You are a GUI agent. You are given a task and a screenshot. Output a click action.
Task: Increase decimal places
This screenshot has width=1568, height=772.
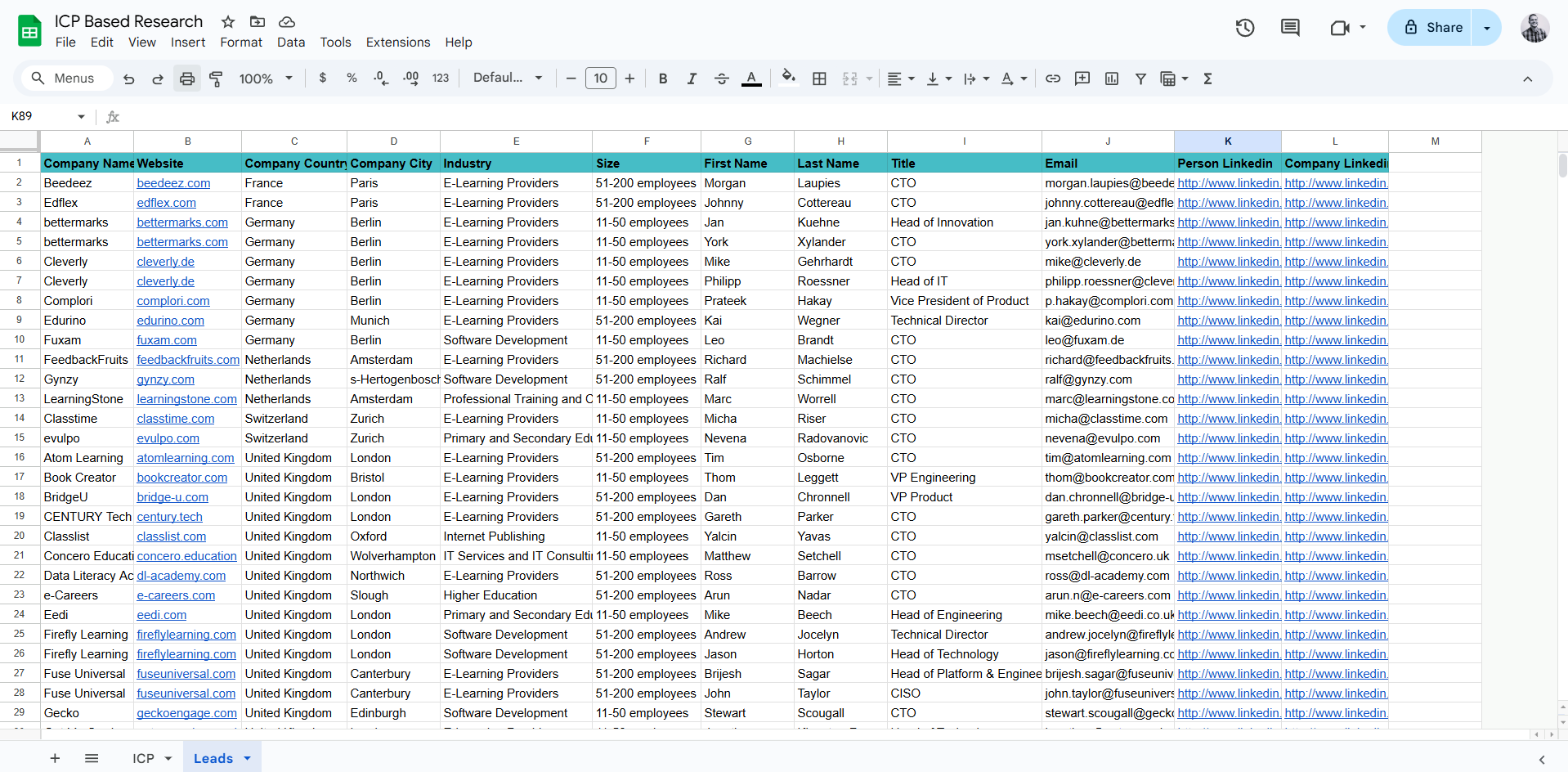pyautogui.click(x=410, y=78)
